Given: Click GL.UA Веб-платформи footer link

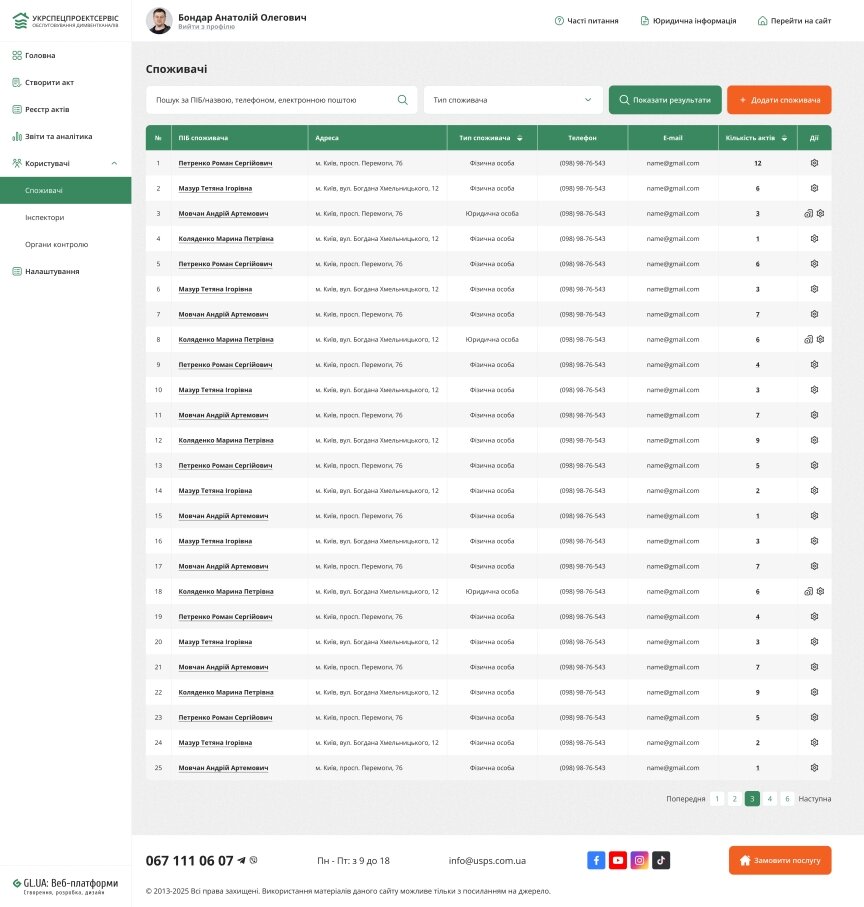Looking at the screenshot, I should coord(65,886).
